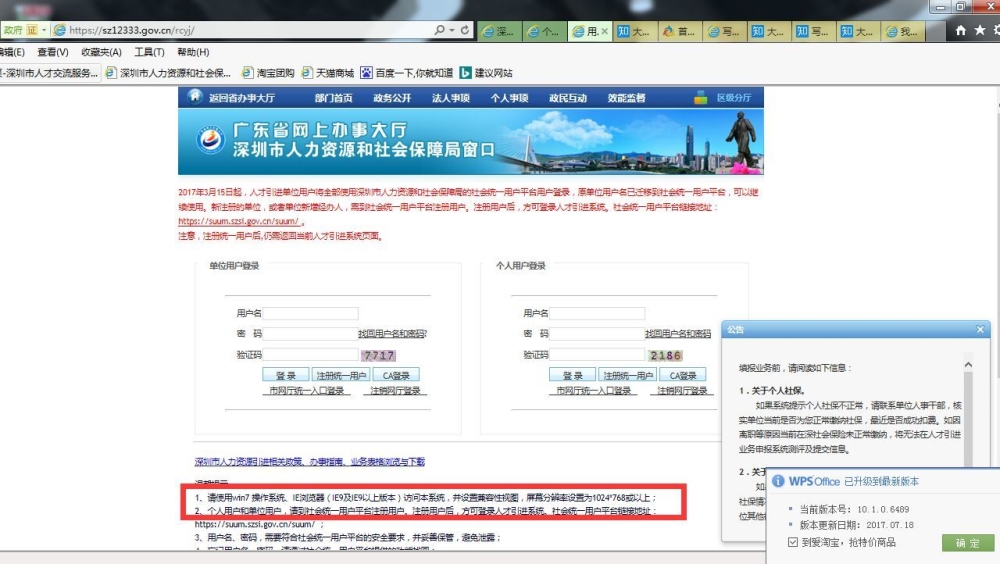Focus 单位用户 用户名 input field
Image resolution: width=1000 pixels, height=564 pixels.
(311, 313)
